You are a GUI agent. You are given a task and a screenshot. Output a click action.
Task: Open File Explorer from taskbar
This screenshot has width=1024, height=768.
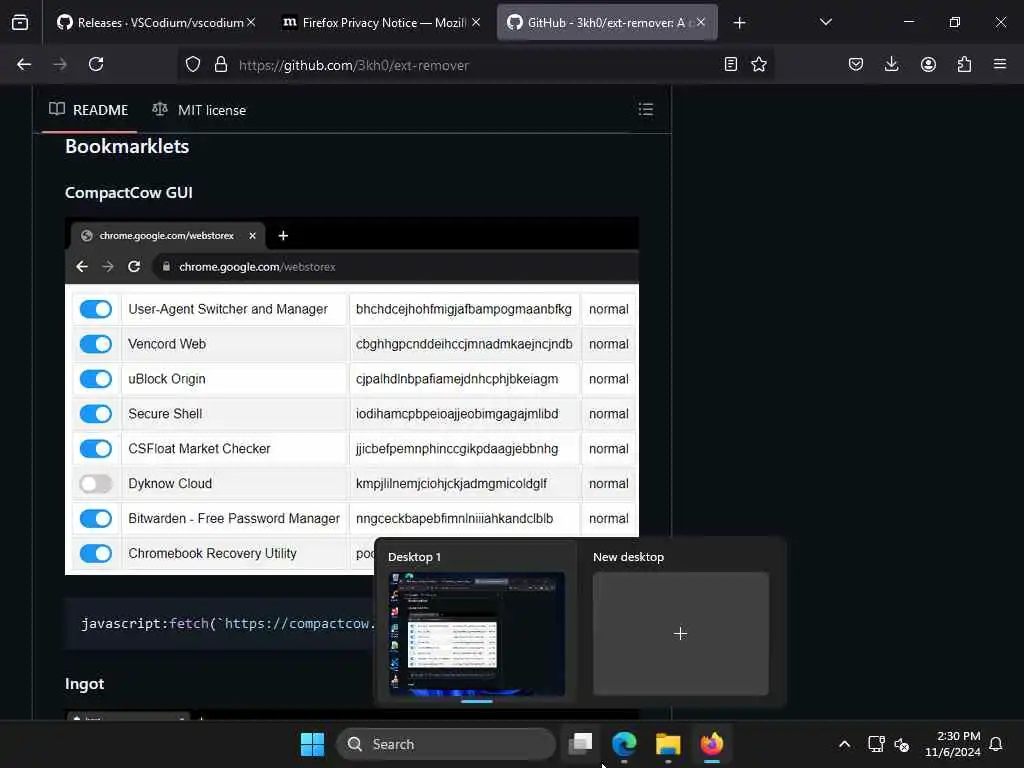point(668,744)
